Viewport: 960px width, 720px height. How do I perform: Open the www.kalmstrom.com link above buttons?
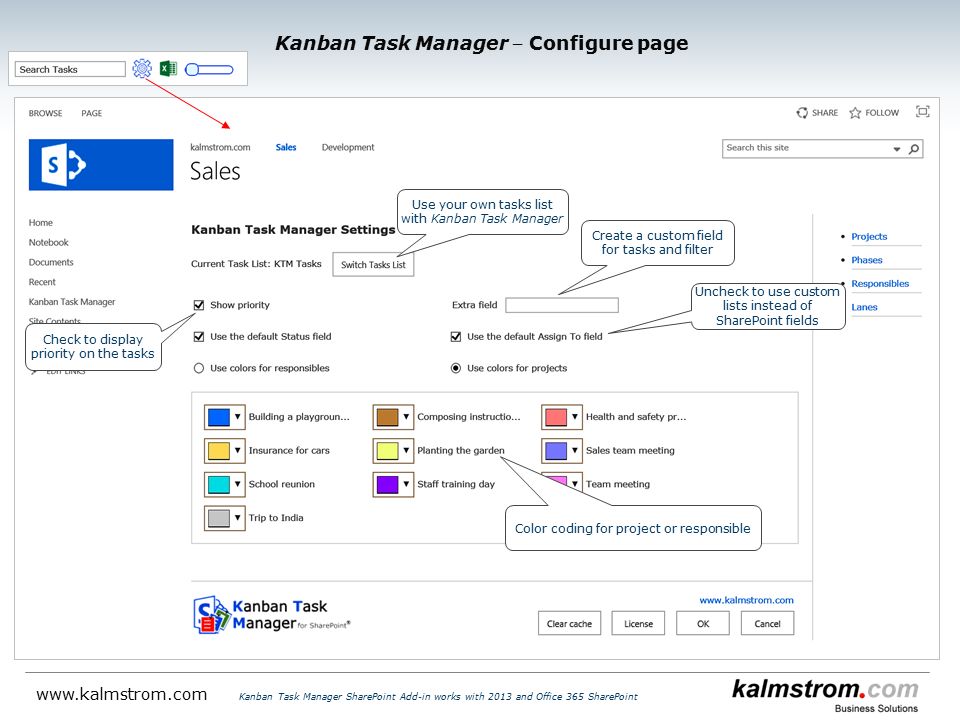[x=746, y=600]
